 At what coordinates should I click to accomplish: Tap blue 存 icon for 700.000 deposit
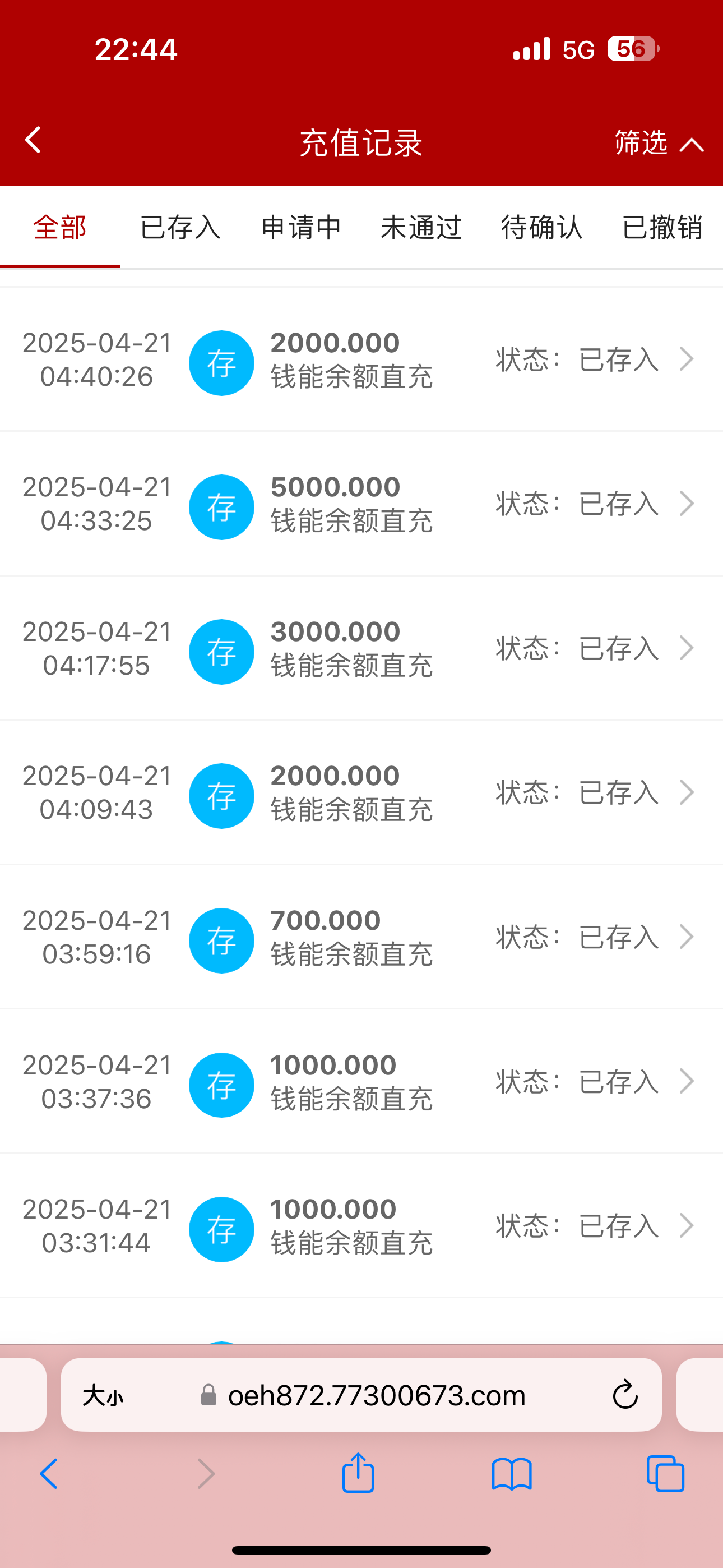pos(221,940)
